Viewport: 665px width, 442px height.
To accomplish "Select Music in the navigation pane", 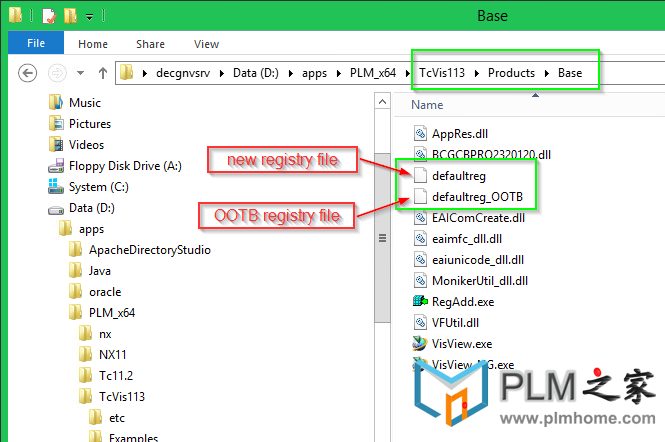I will coord(85,103).
